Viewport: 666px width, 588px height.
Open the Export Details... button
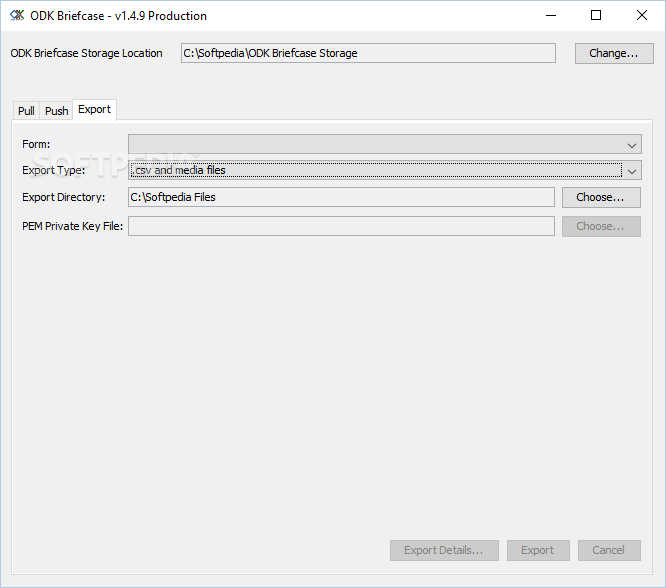point(444,551)
